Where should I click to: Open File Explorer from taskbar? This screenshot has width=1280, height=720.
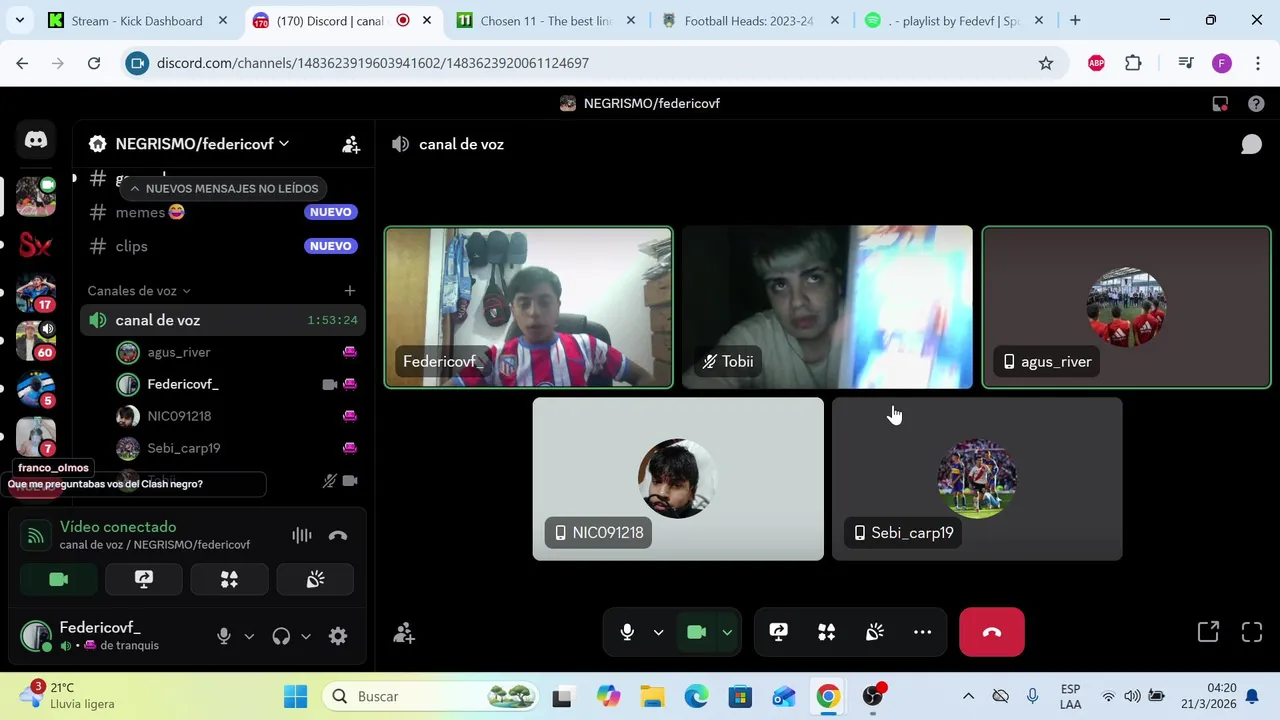pyautogui.click(x=652, y=696)
